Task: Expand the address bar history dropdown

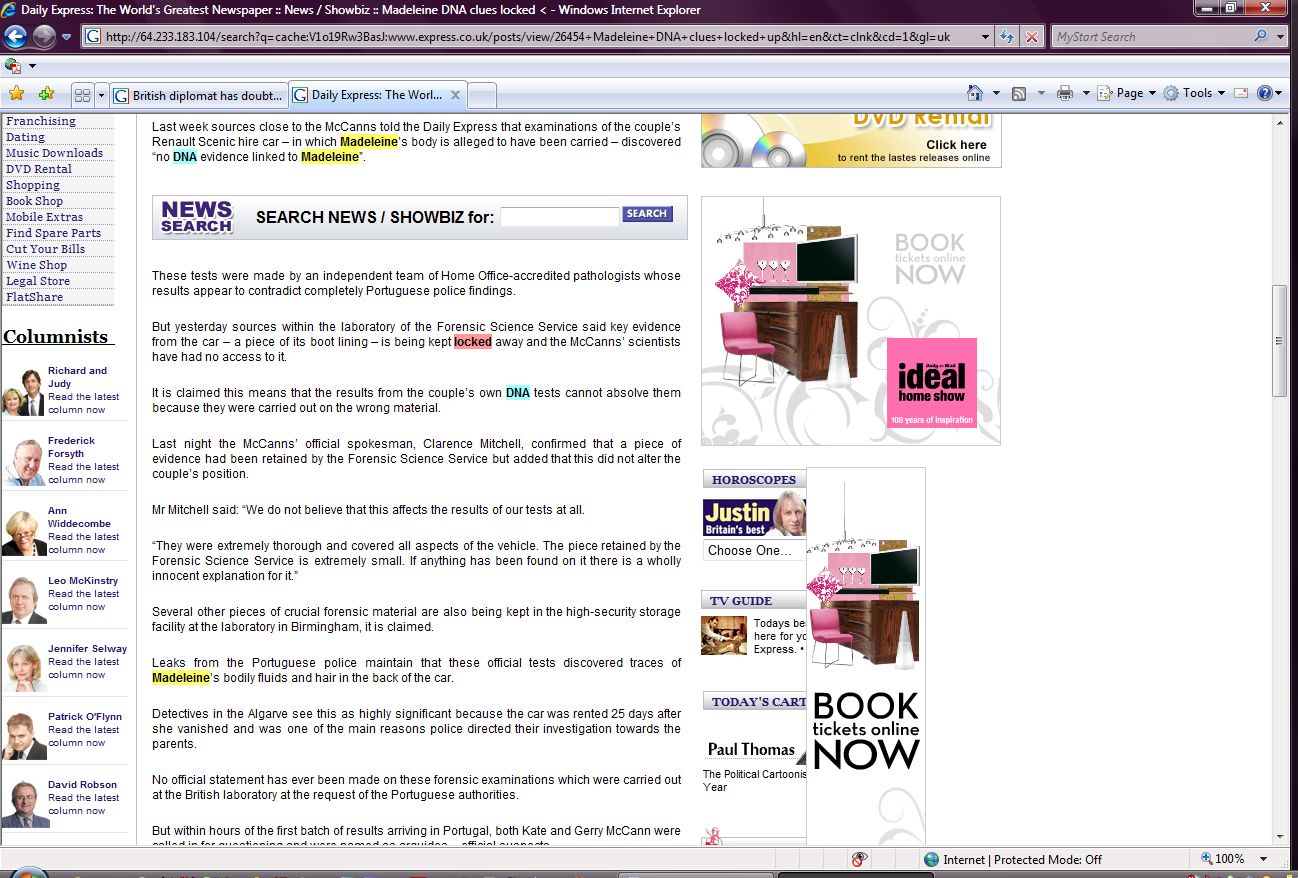Action: (x=984, y=37)
